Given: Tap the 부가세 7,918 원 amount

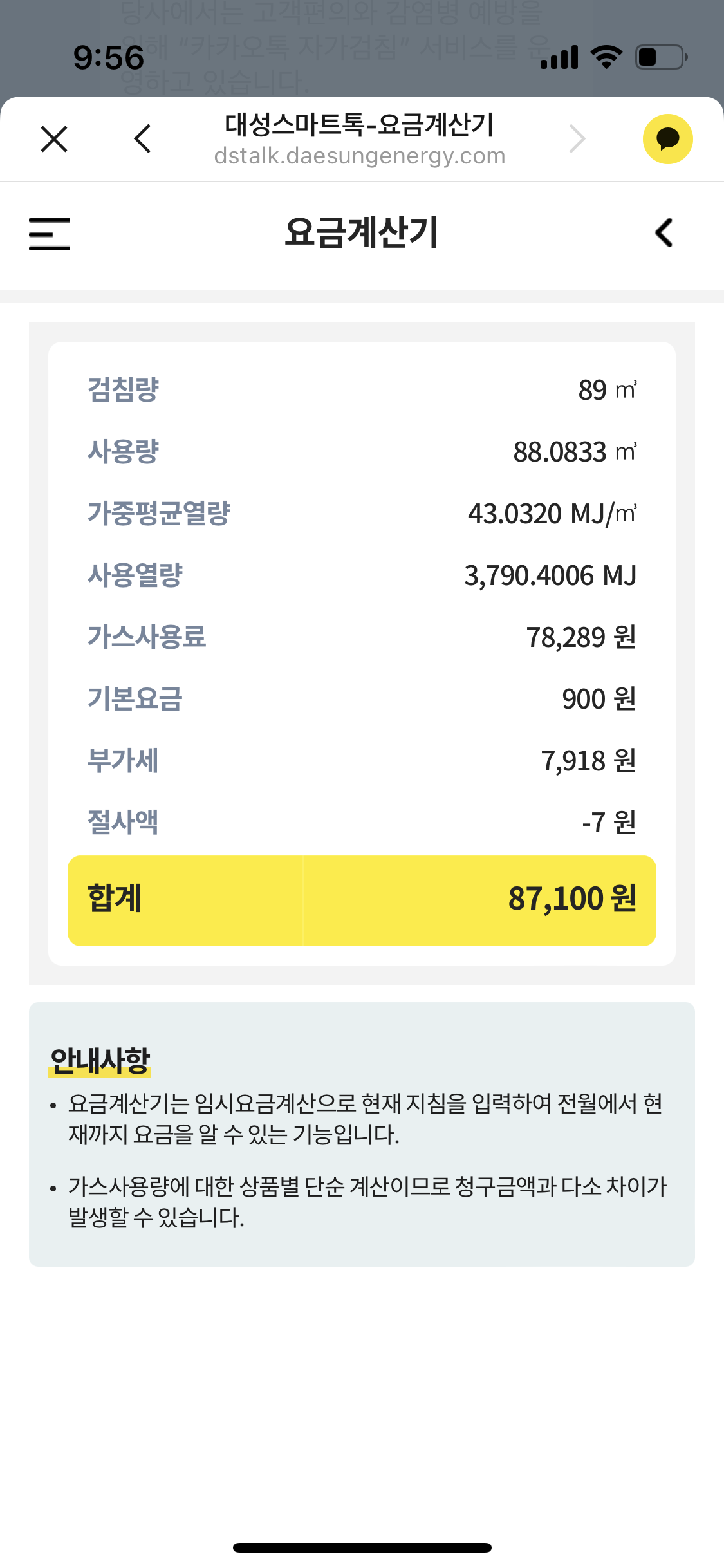Looking at the screenshot, I should [x=588, y=761].
